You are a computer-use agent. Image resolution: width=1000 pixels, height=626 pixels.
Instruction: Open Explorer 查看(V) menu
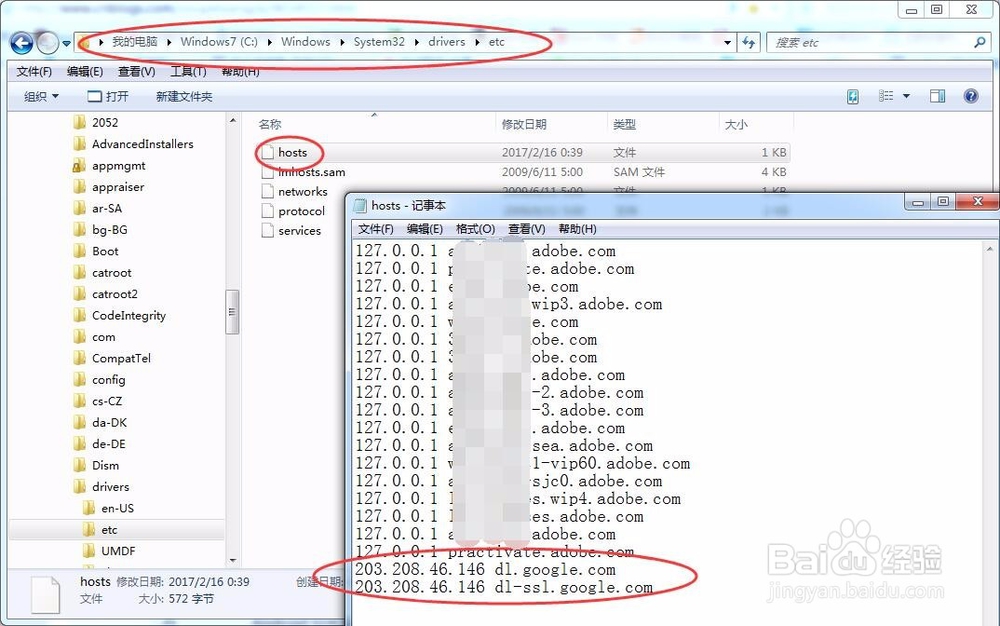[136, 71]
